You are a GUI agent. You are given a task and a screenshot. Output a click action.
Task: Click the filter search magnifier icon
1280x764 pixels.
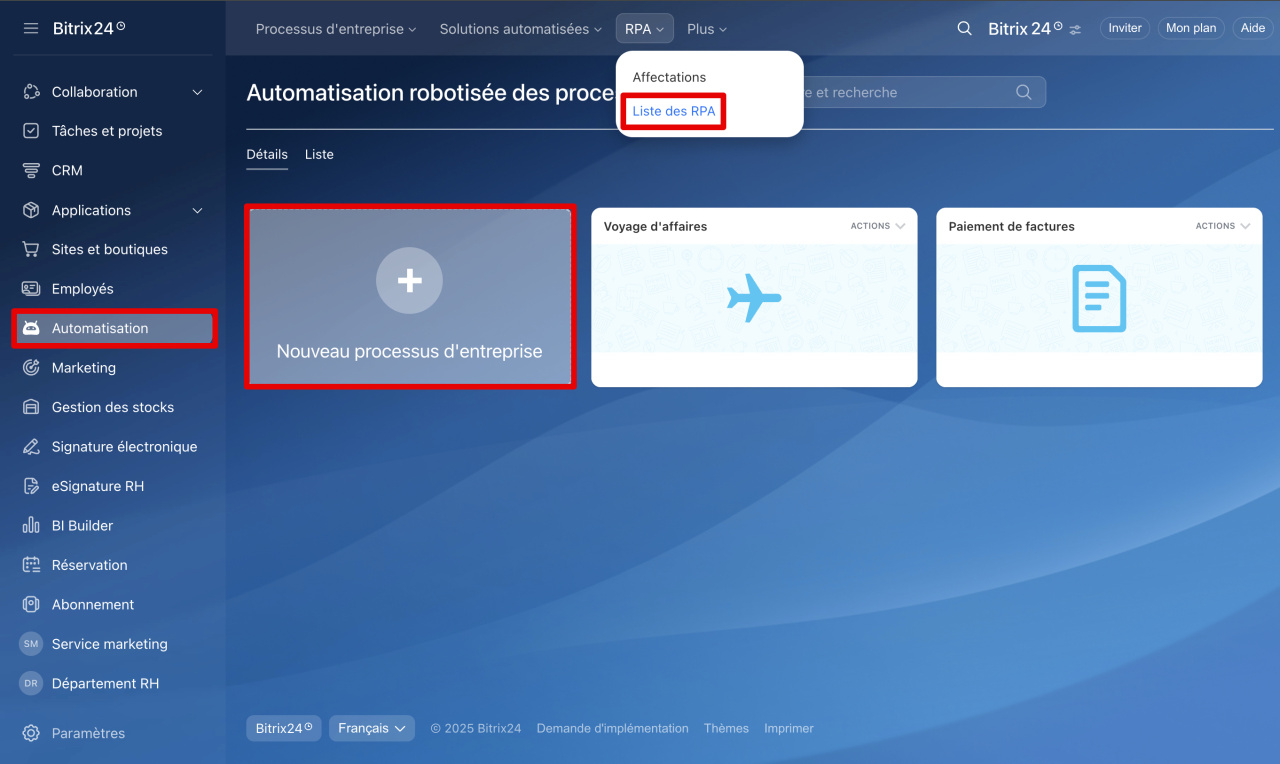pyautogui.click(x=1023, y=92)
